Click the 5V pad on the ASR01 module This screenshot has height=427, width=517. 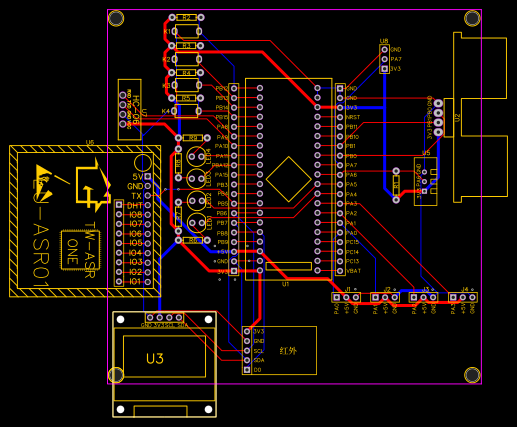[148, 176]
